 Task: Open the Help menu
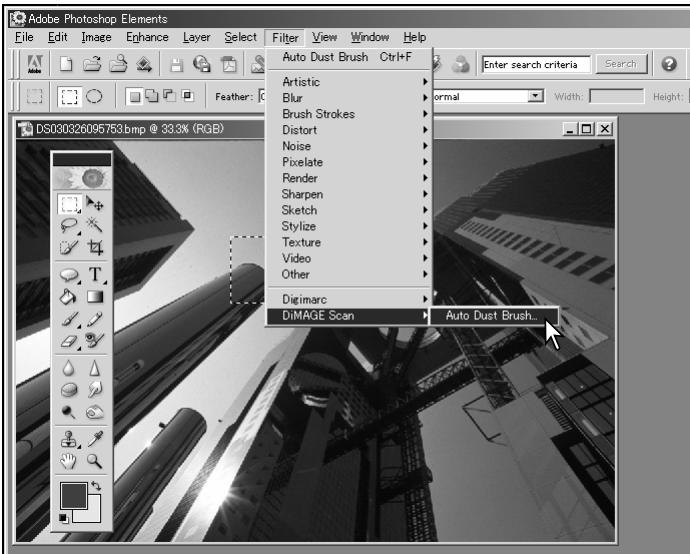pyautogui.click(x=415, y=37)
